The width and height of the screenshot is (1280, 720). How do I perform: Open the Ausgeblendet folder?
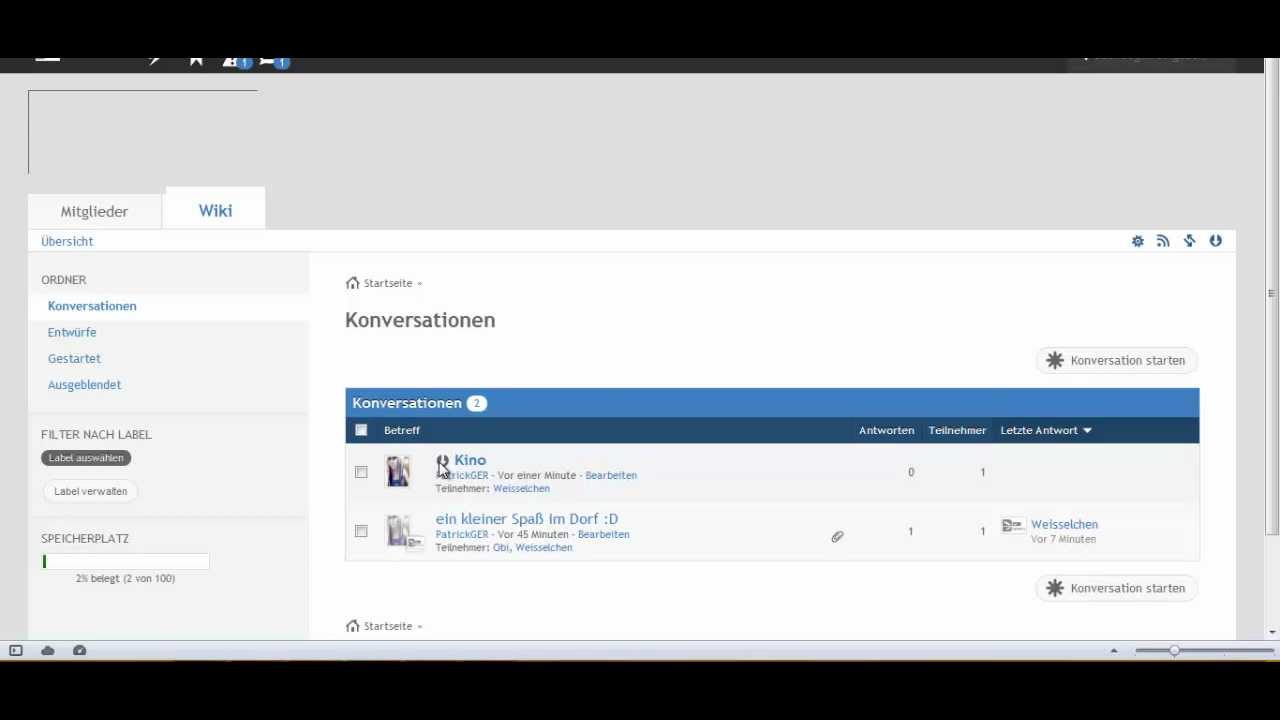(84, 384)
